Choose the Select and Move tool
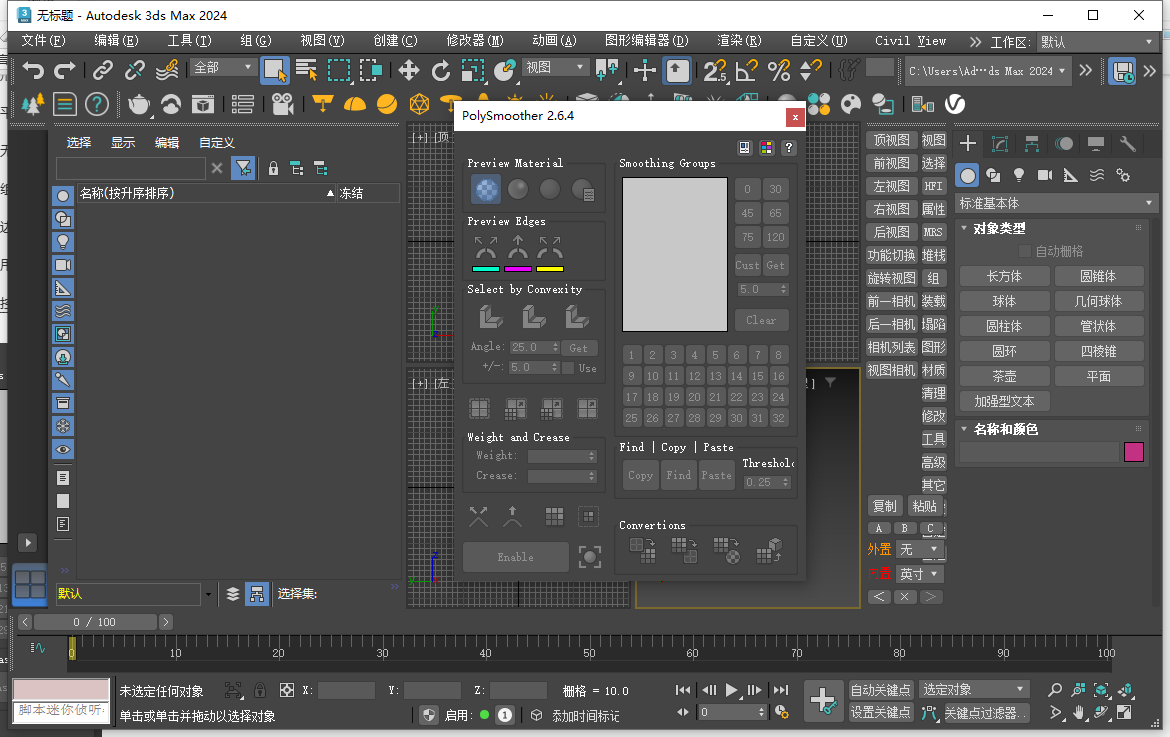The height and width of the screenshot is (737, 1170). tap(408, 70)
